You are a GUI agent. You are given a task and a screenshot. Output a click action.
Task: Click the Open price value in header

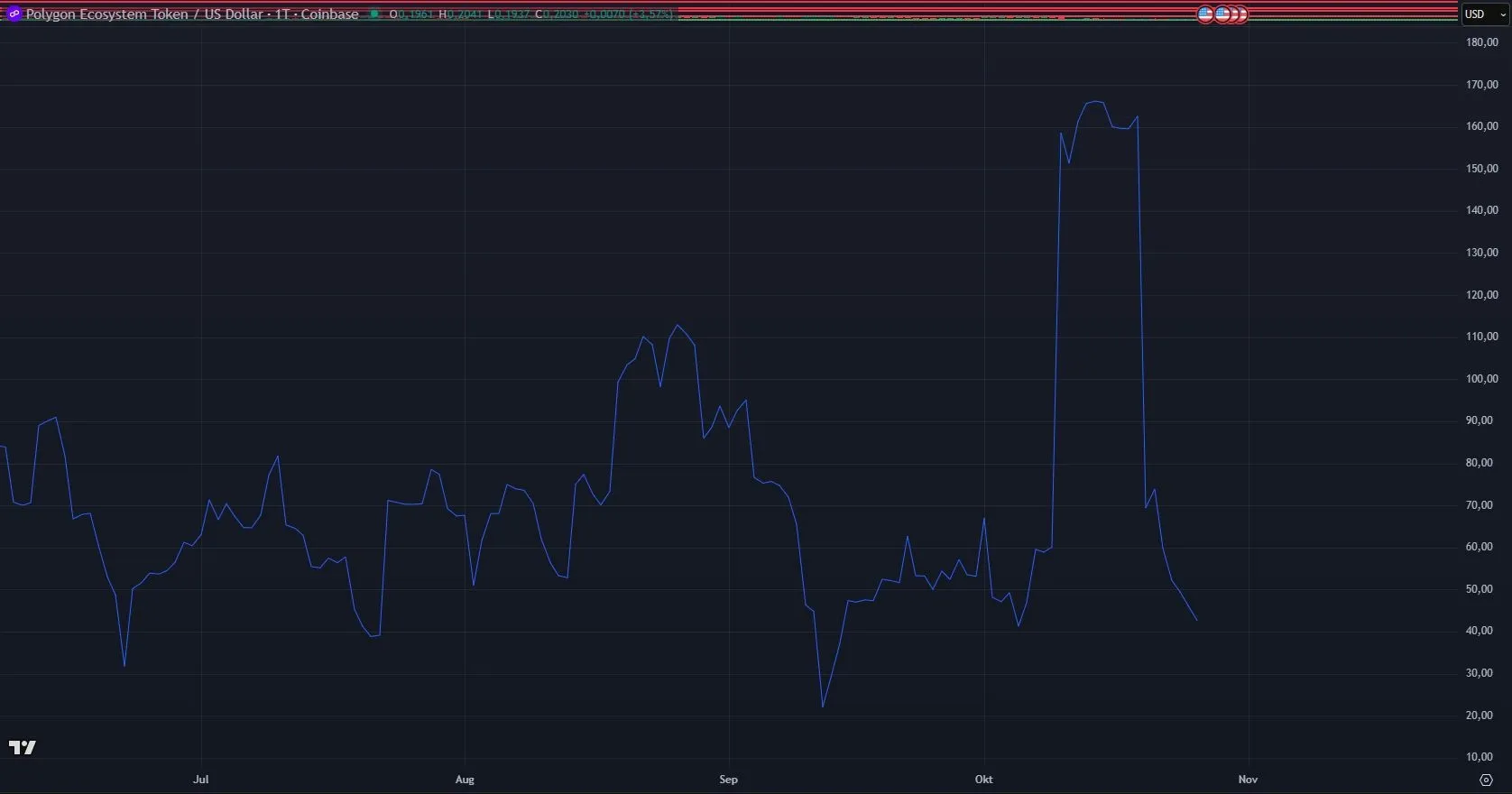415,14
